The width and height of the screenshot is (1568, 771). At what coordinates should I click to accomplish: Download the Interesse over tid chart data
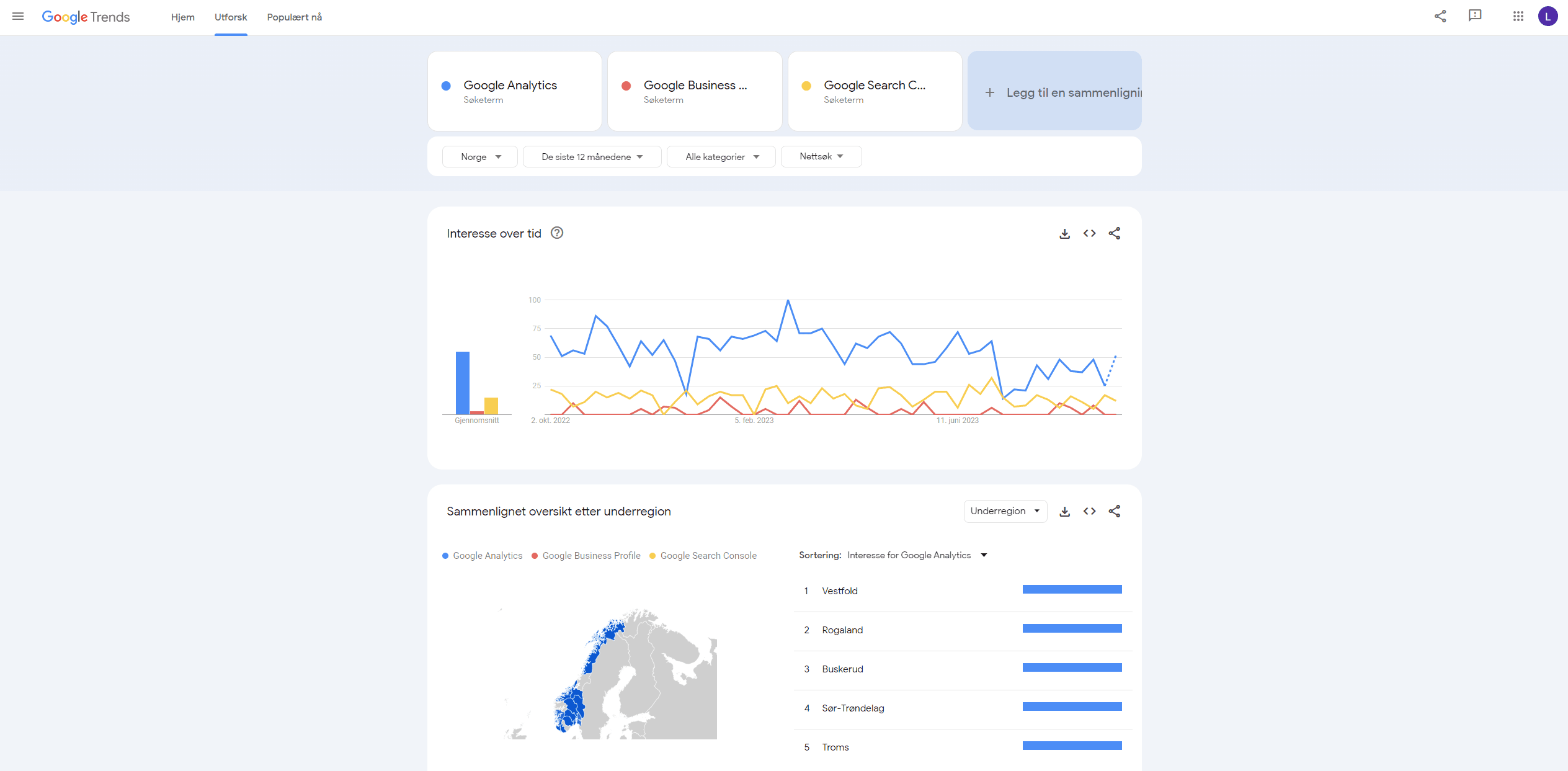click(x=1064, y=233)
